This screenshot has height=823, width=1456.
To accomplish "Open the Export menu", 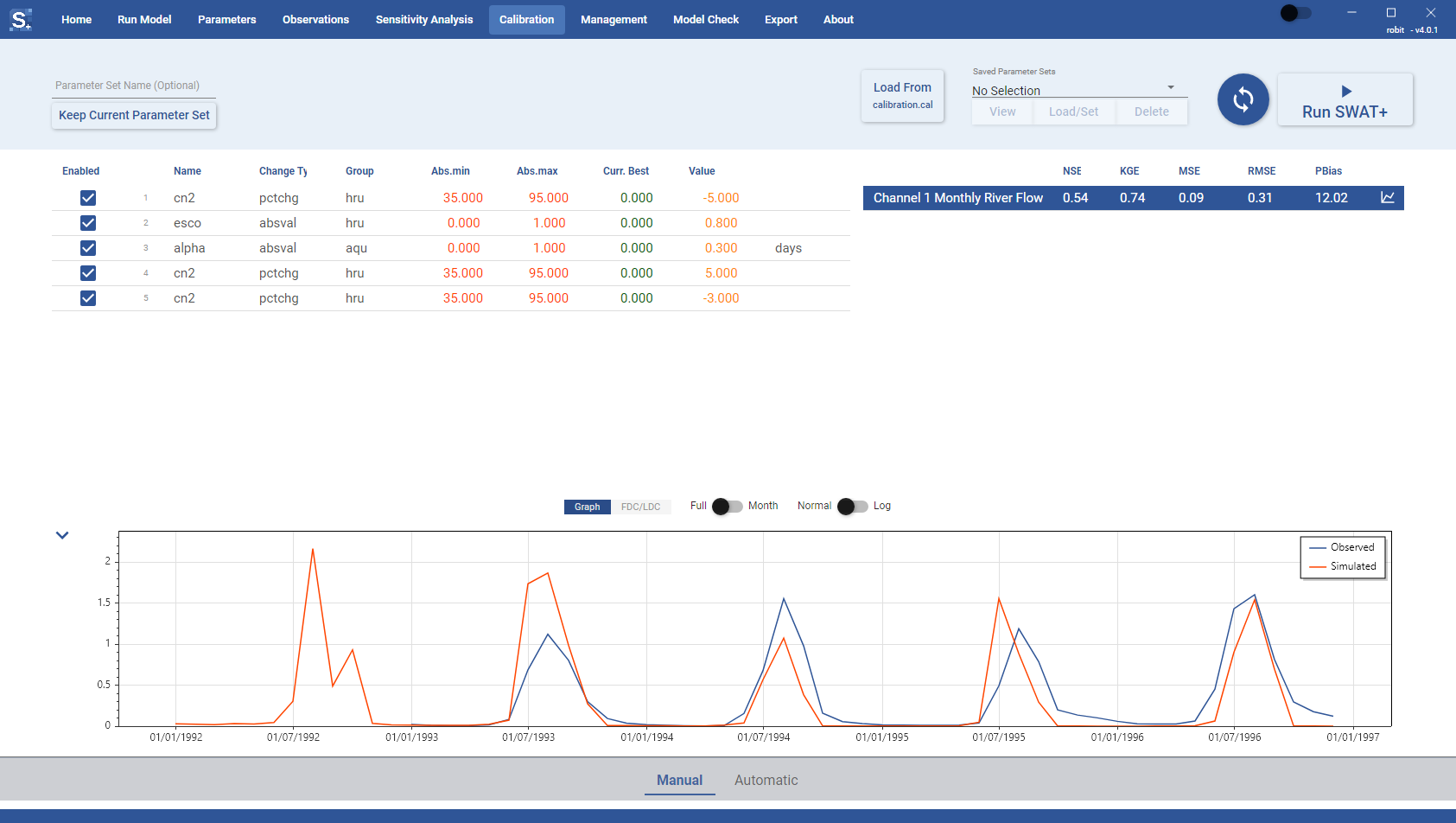I will tap(781, 20).
